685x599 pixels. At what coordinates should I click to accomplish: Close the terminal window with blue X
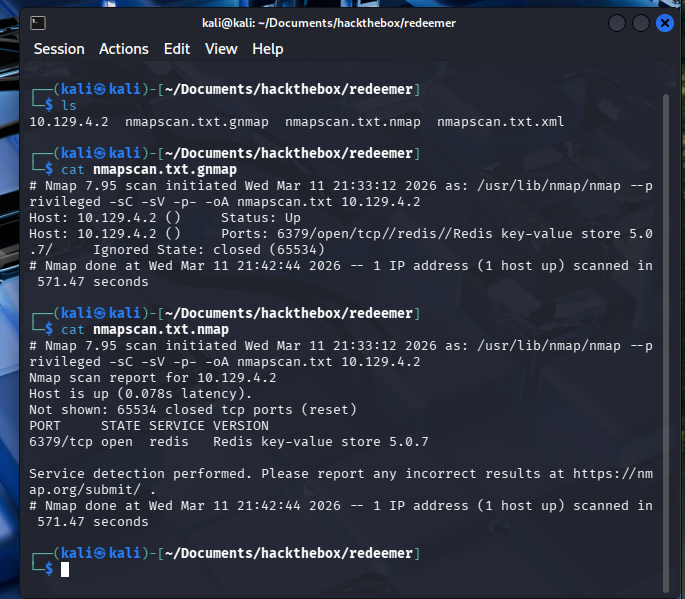click(664, 23)
